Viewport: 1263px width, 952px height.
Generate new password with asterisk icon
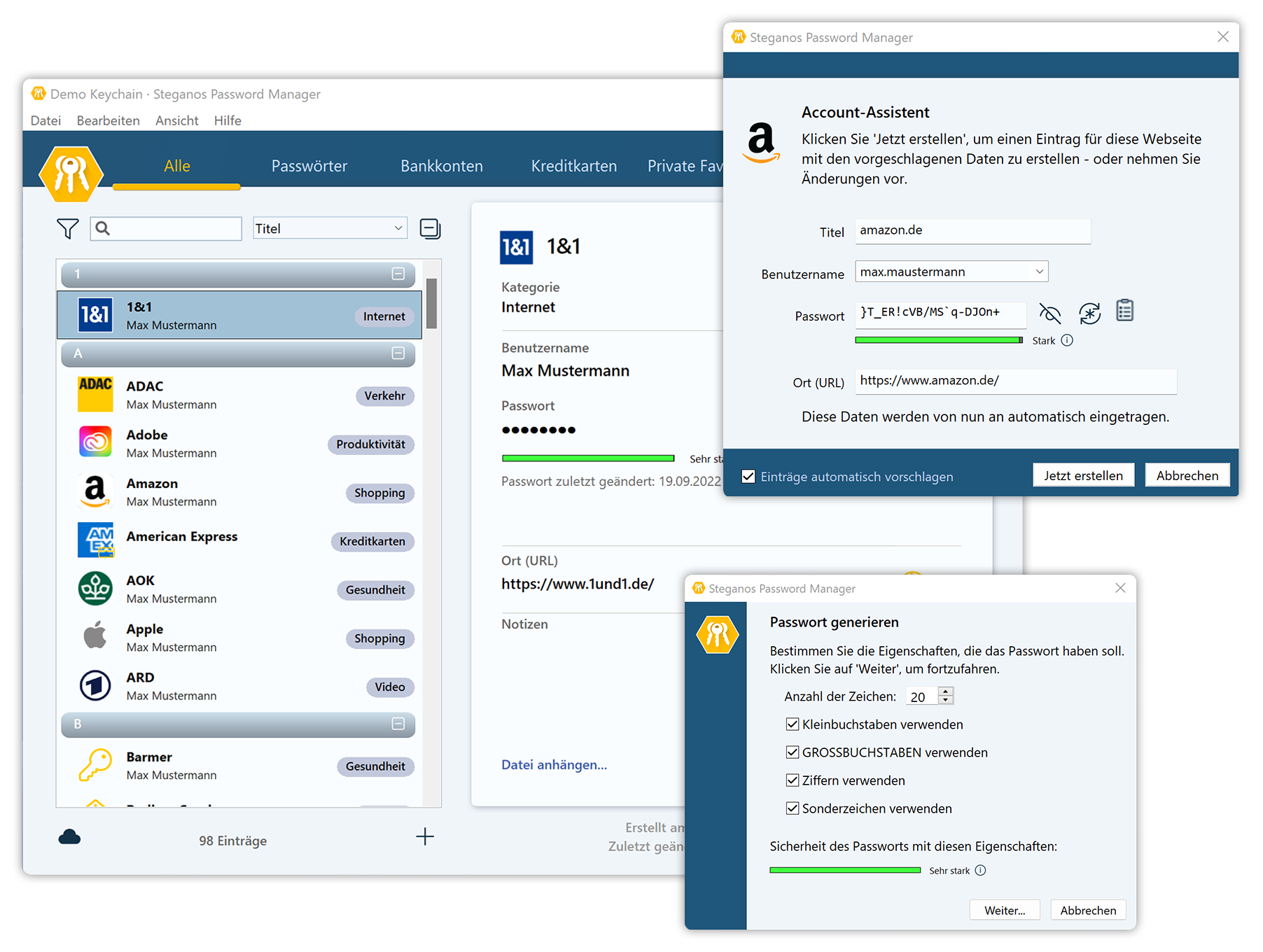(1089, 313)
